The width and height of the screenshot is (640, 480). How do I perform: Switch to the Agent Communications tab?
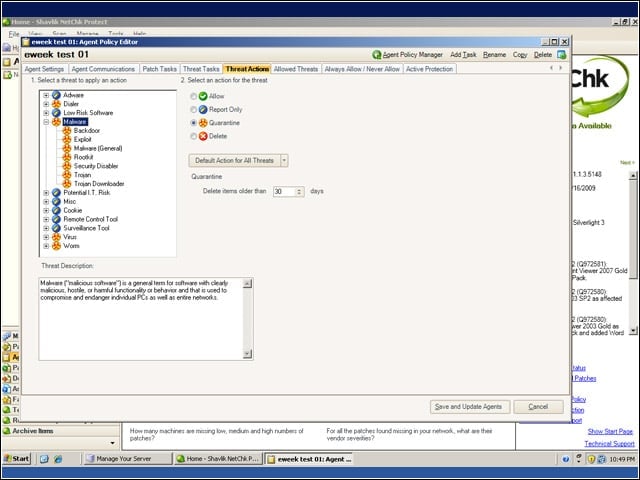[x=103, y=69]
